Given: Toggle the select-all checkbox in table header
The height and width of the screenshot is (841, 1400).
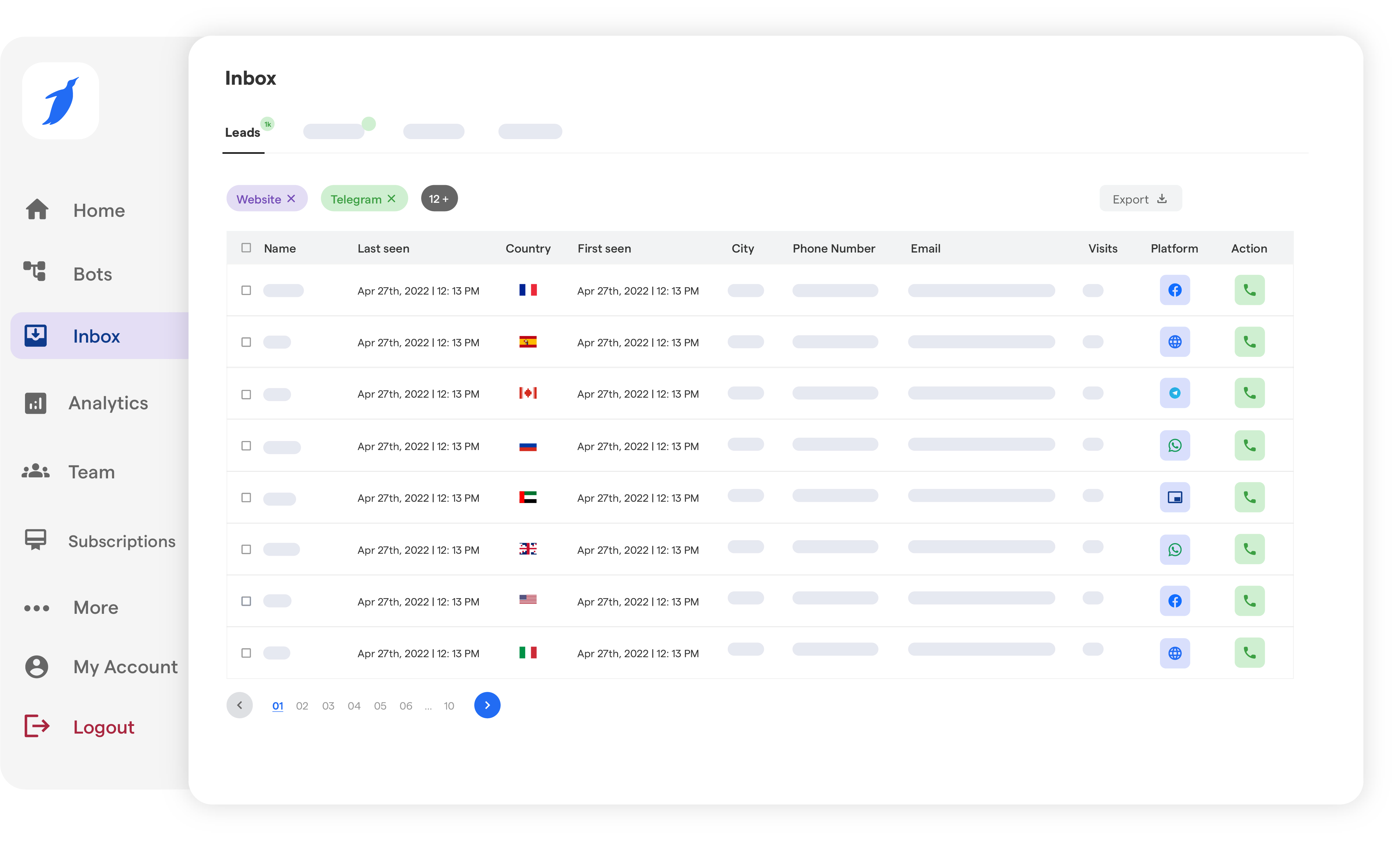Looking at the screenshot, I should pos(246,248).
